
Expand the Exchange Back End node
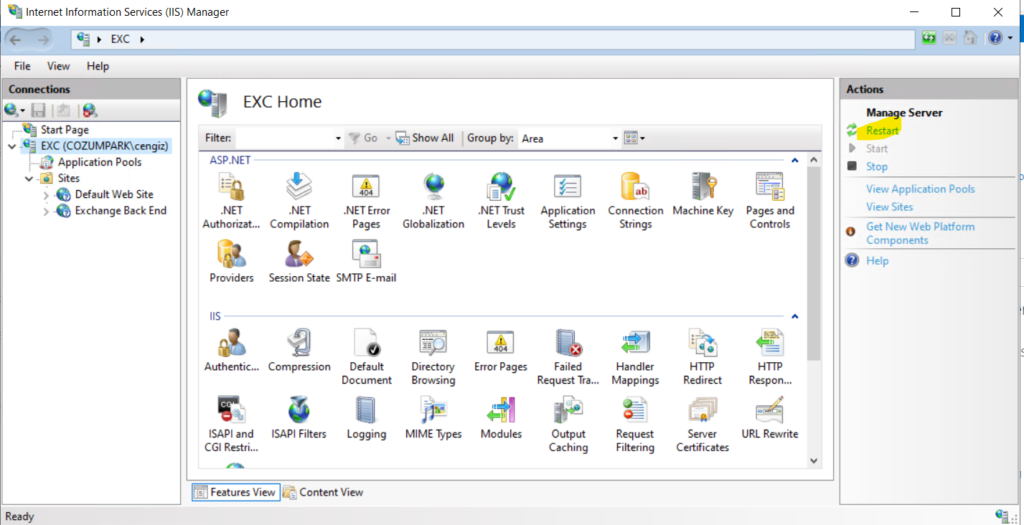(46, 211)
